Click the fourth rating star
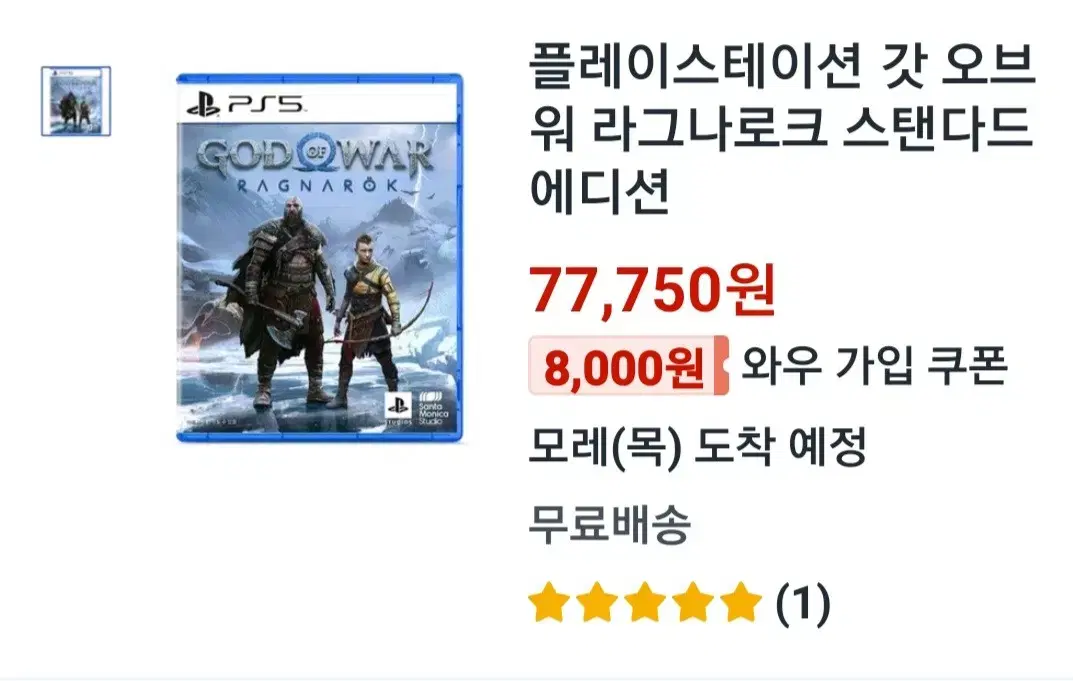The height and width of the screenshot is (681, 1073). tap(693, 602)
